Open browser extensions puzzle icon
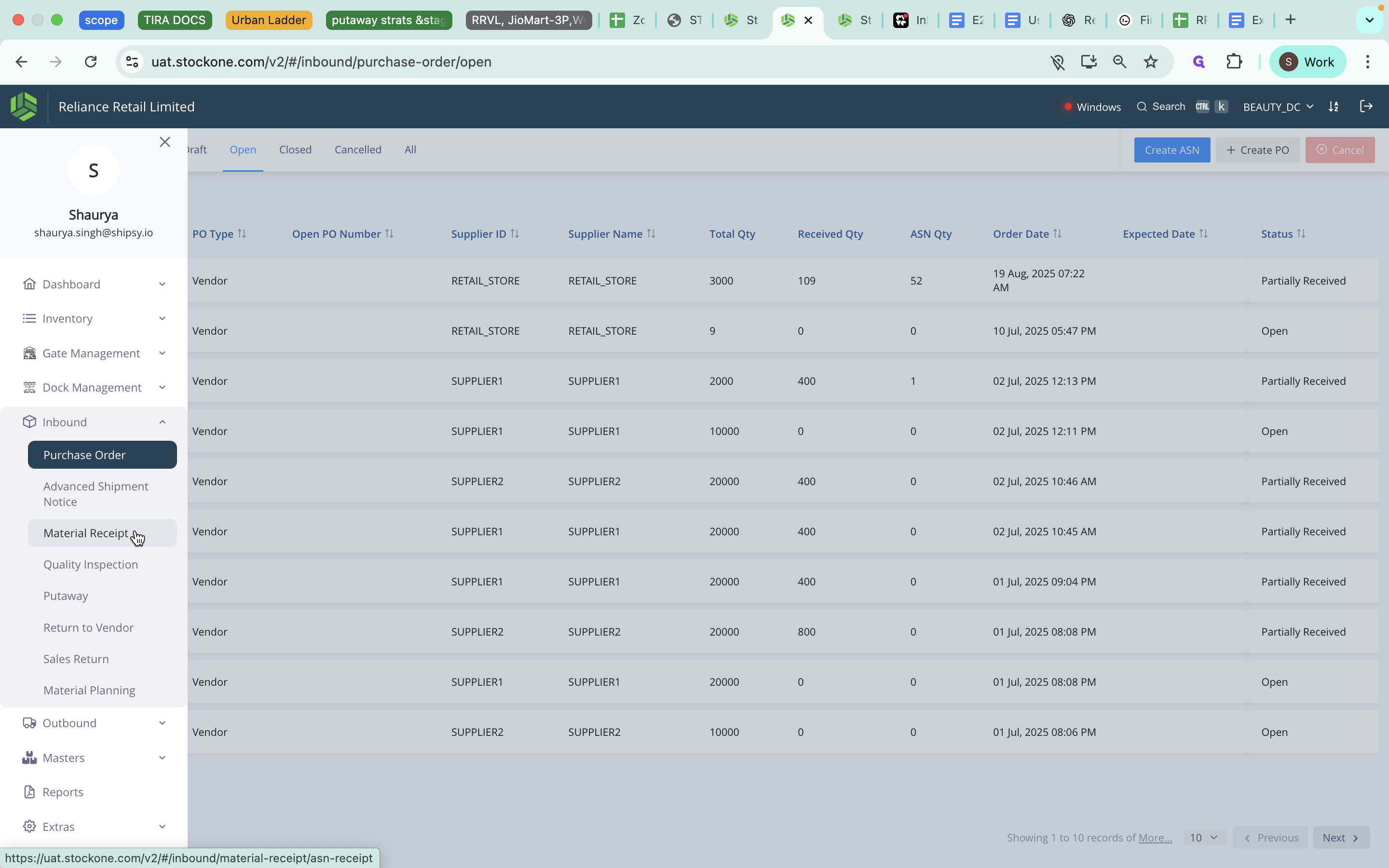The image size is (1389, 868). [x=1233, y=62]
